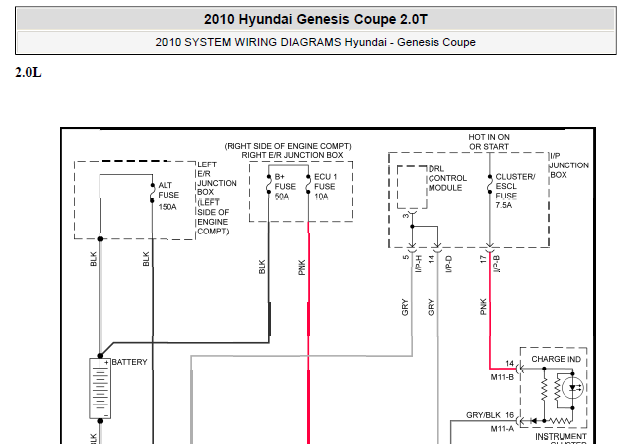
Task: Click the BLK label on the B+ fuse wire
Action: click(262, 267)
